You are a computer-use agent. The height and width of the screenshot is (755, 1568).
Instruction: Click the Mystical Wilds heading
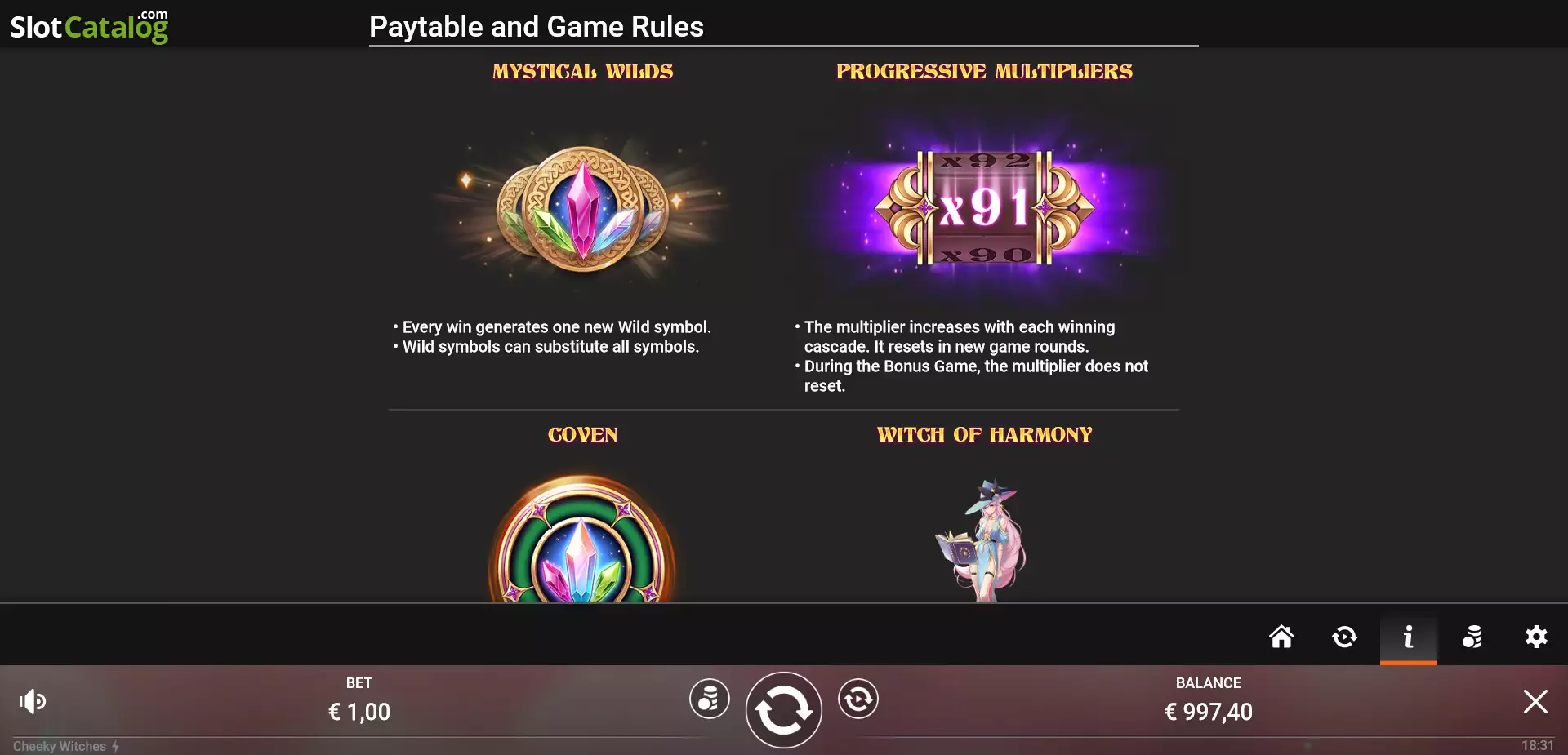pyautogui.click(x=582, y=72)
